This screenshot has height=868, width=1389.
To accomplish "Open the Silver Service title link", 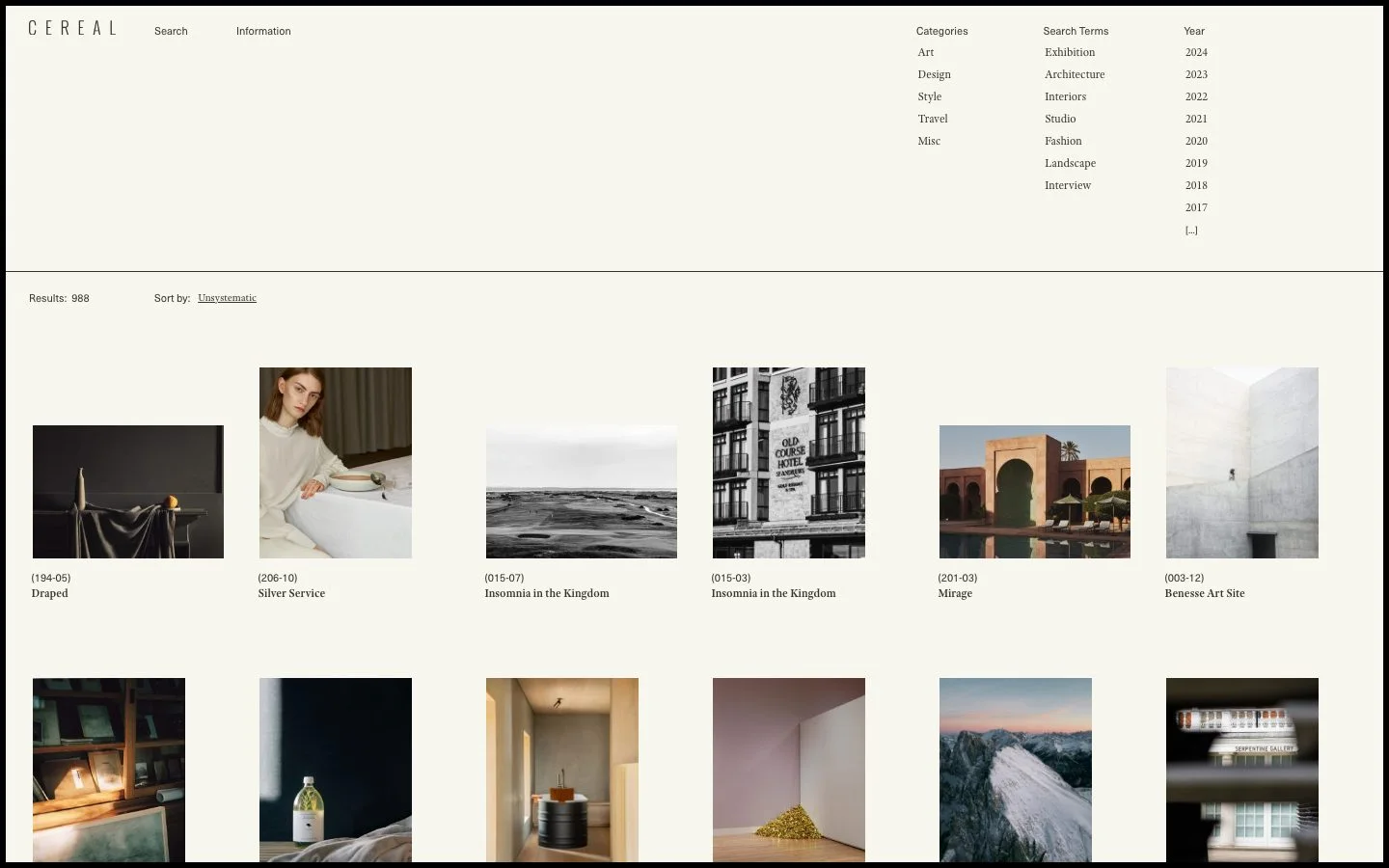I will (291, 593).
